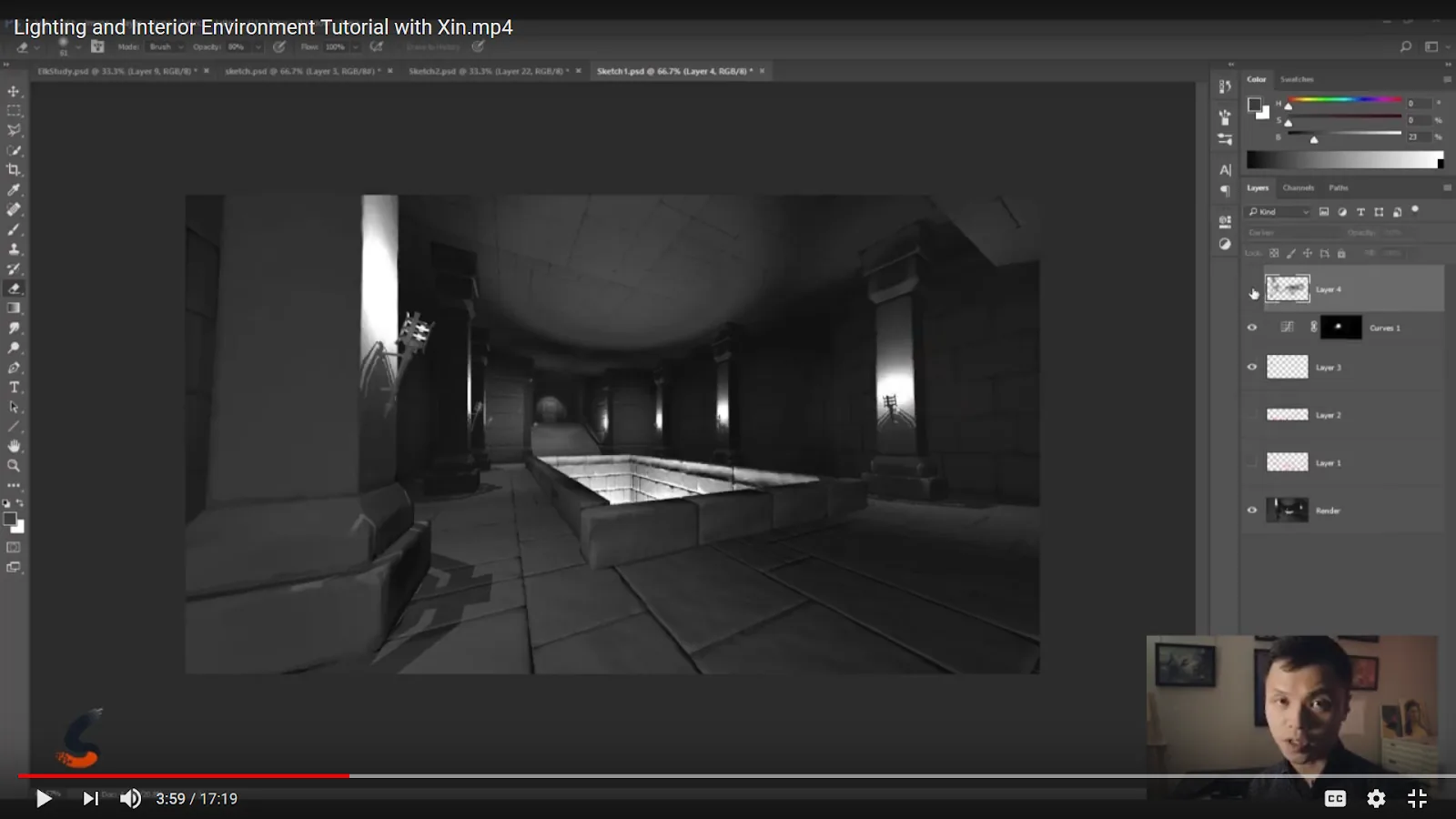
Task: Select the Move tool
Action: [14, 92]
